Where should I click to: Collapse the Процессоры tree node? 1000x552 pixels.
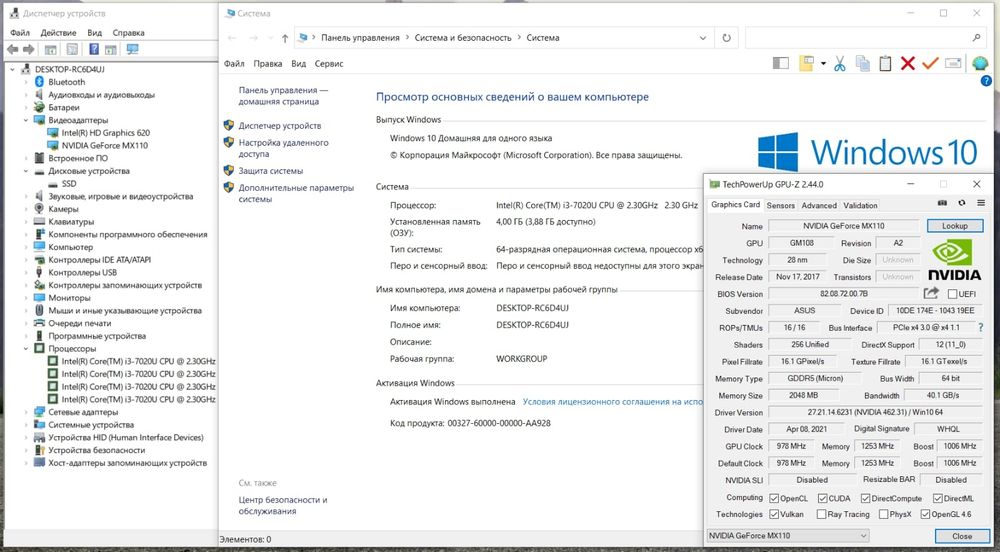tap(26, 349)
